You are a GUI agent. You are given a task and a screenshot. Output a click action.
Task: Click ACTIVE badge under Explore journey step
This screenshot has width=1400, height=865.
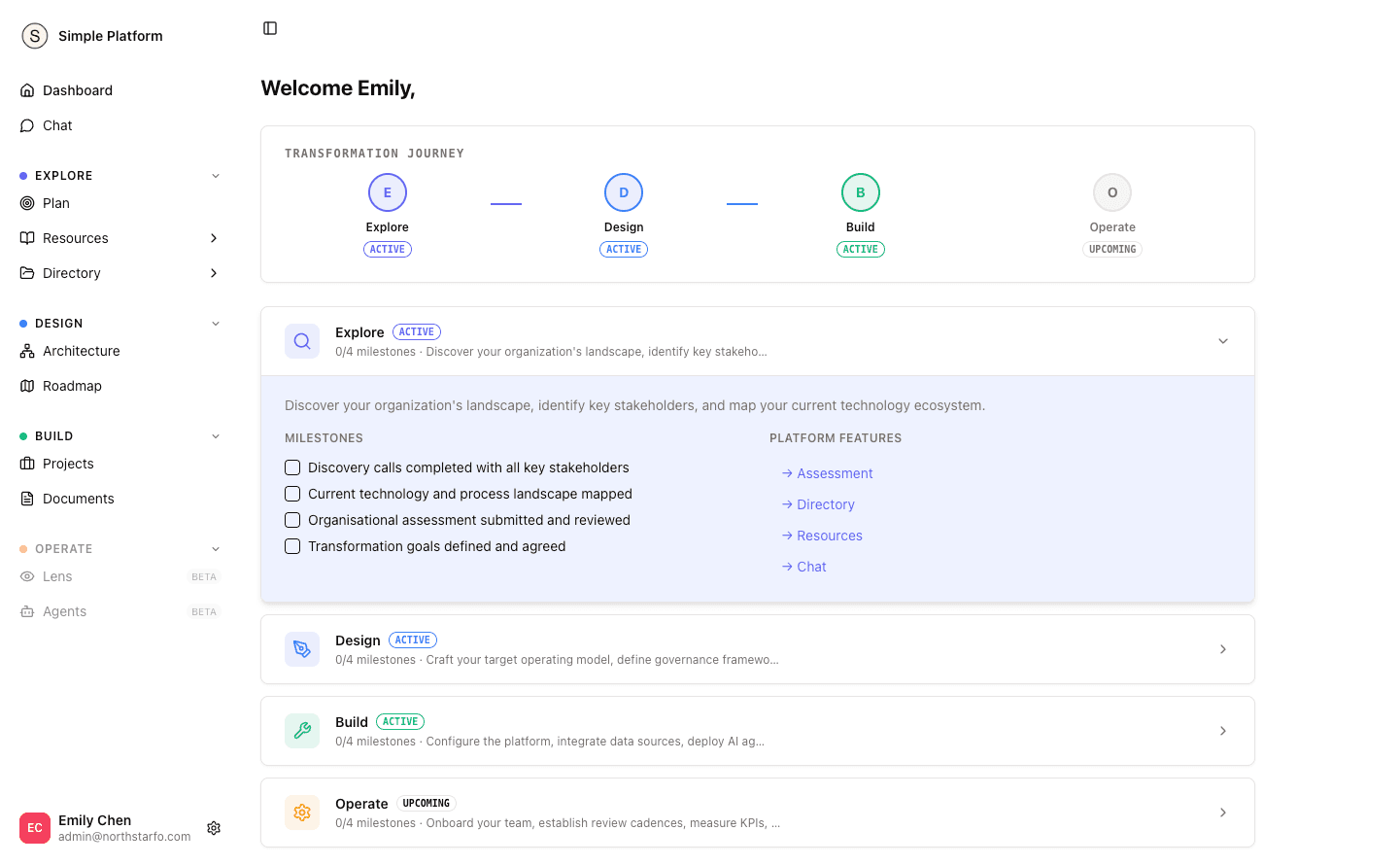pos(388,250)
